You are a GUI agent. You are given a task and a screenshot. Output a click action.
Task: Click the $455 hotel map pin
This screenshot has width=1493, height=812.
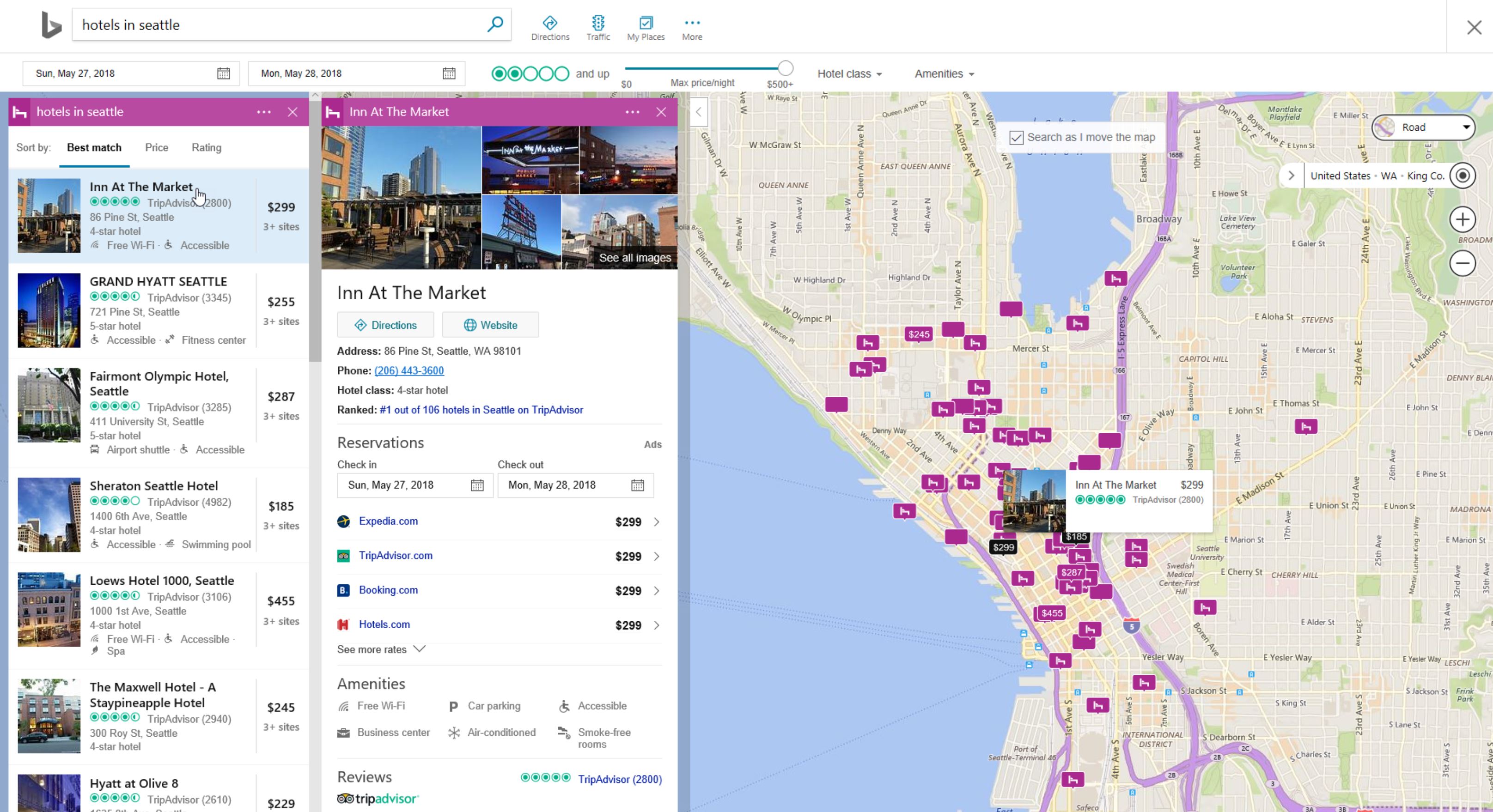coord(1051,613)
